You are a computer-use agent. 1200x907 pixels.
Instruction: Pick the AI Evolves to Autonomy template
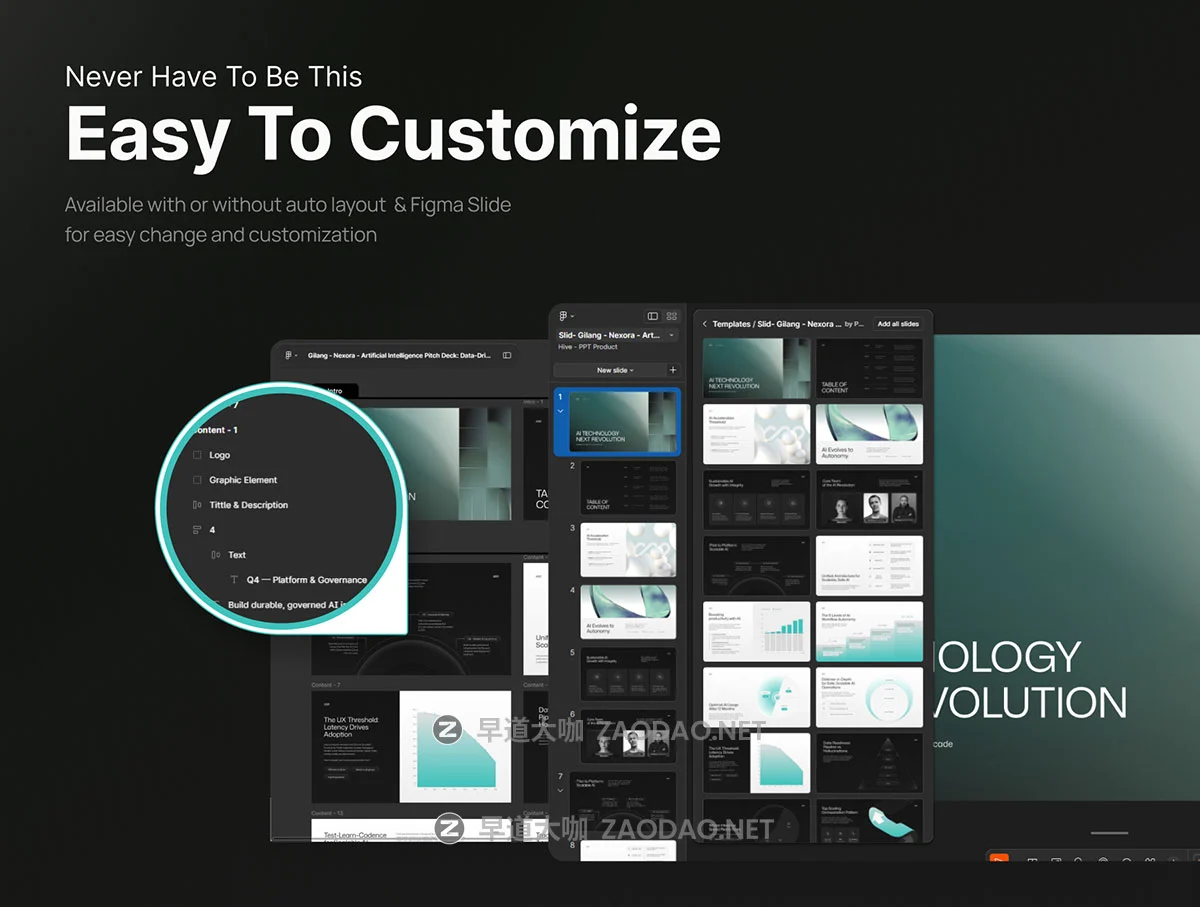tap(869, 434)
